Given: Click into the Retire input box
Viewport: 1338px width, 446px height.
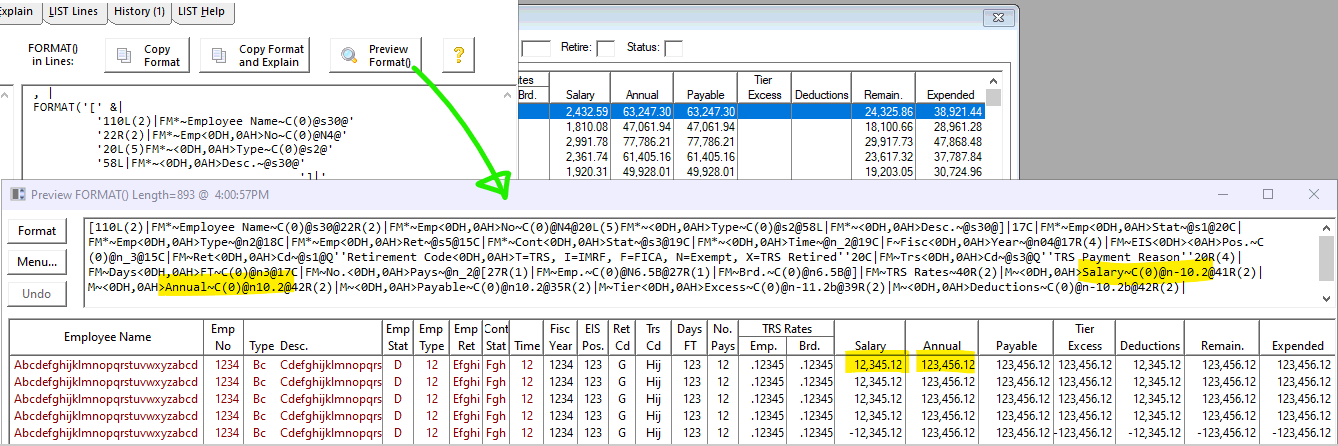Looking at the screenshot, I should click(x=605, y=48).
